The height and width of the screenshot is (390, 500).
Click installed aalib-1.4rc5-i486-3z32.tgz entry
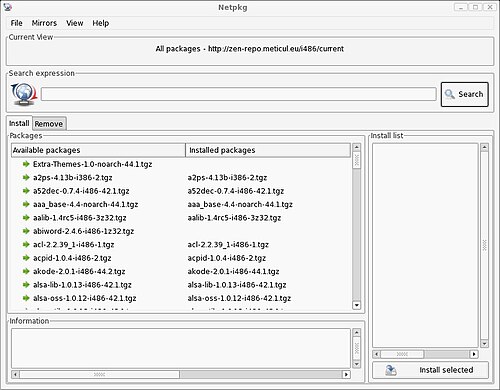pos(234,218)
